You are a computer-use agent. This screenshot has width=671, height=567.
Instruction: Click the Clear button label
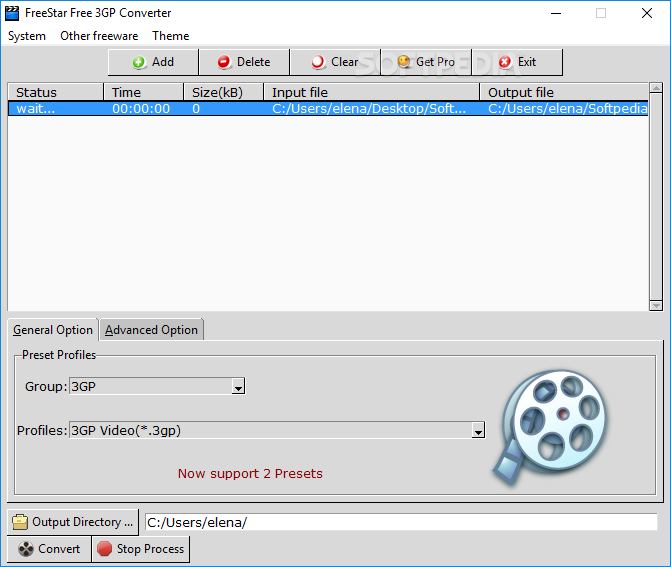pos(344,62)
